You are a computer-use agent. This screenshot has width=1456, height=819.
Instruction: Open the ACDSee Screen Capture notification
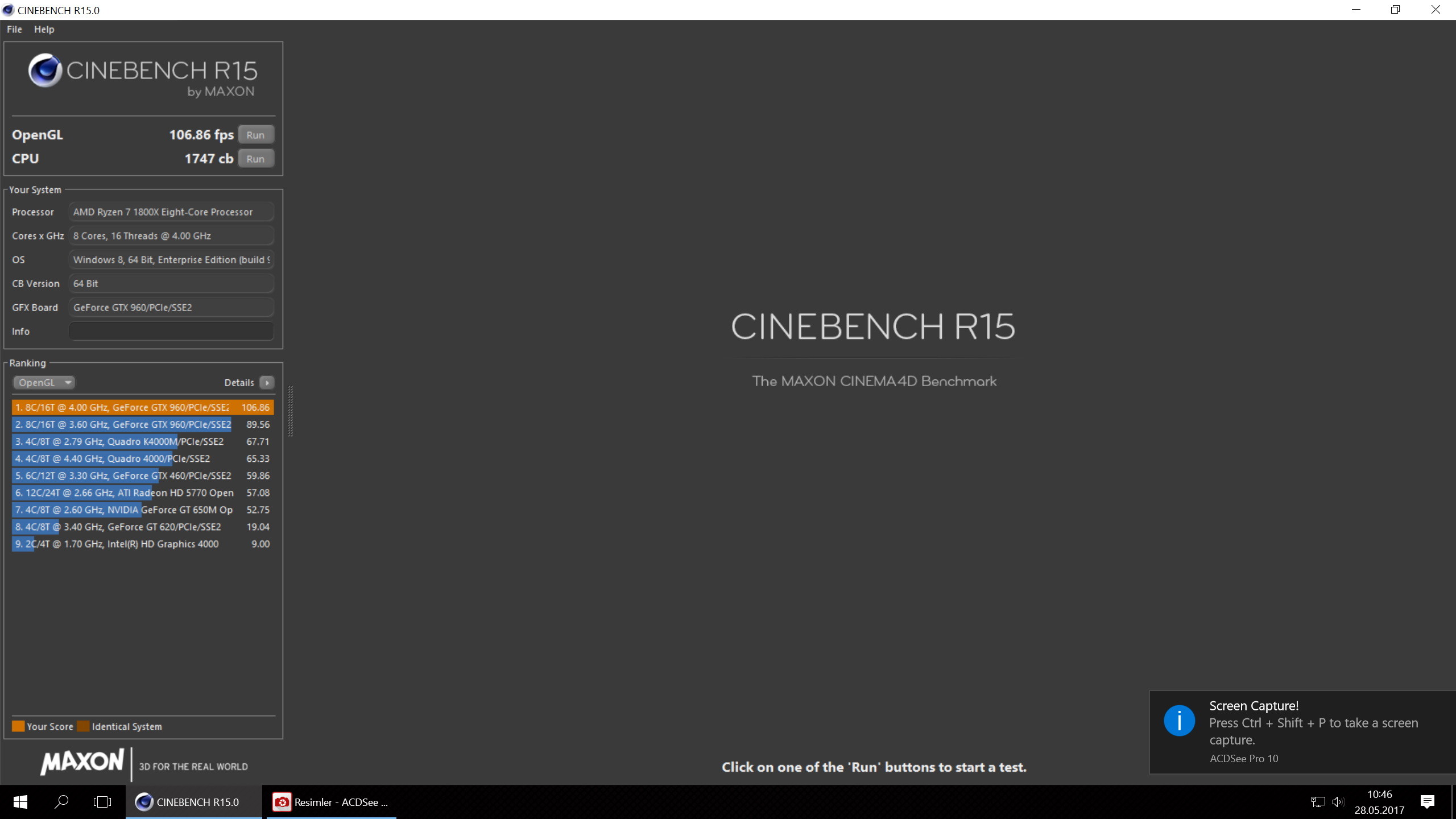point(1302,732)
